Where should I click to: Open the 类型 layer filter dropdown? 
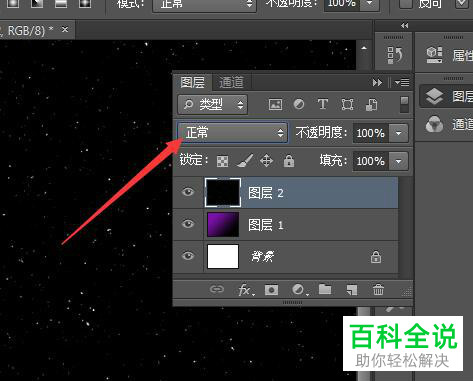(x=213, y=105)
